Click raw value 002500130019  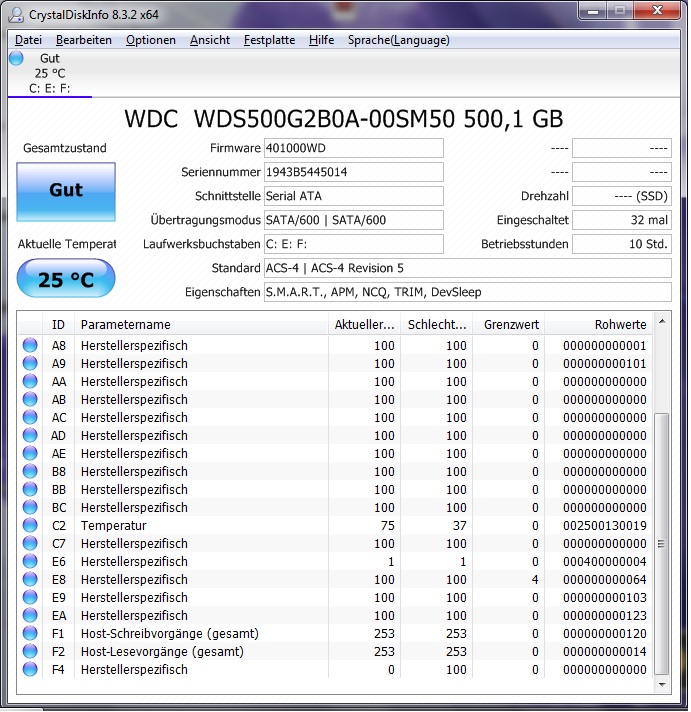(x=605, y=525)
